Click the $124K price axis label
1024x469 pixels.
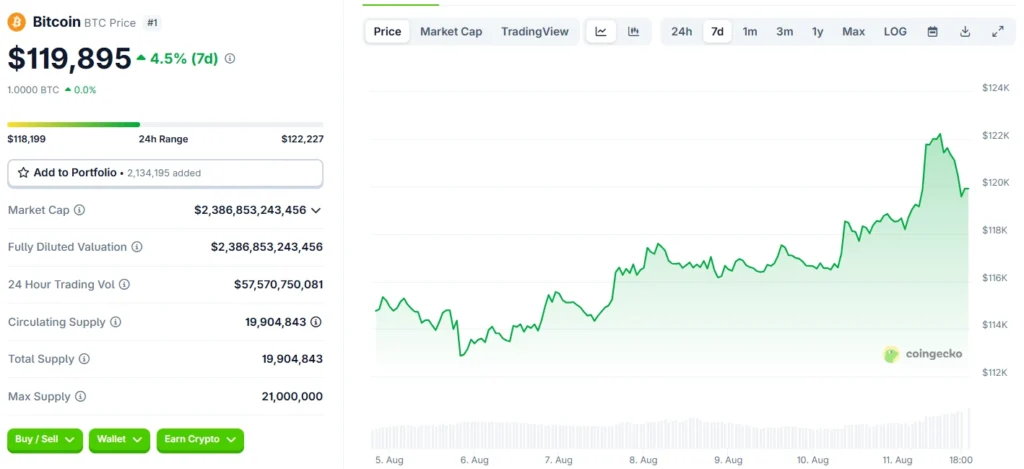[995, 88]
